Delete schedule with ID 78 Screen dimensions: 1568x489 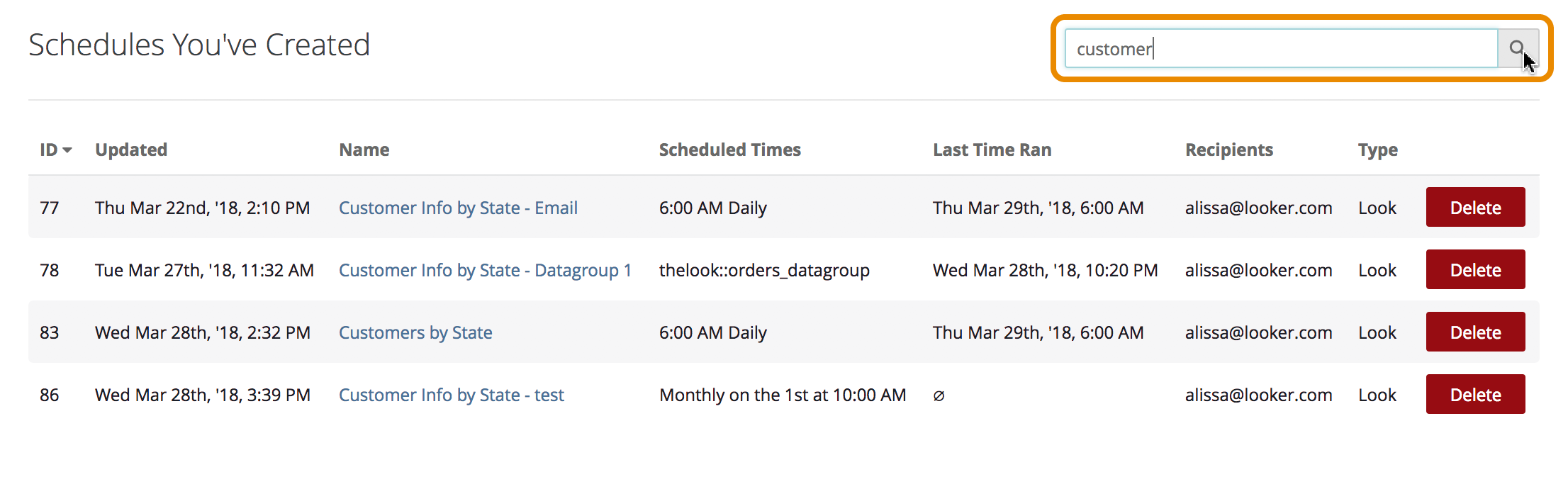tap(1475, 269)
